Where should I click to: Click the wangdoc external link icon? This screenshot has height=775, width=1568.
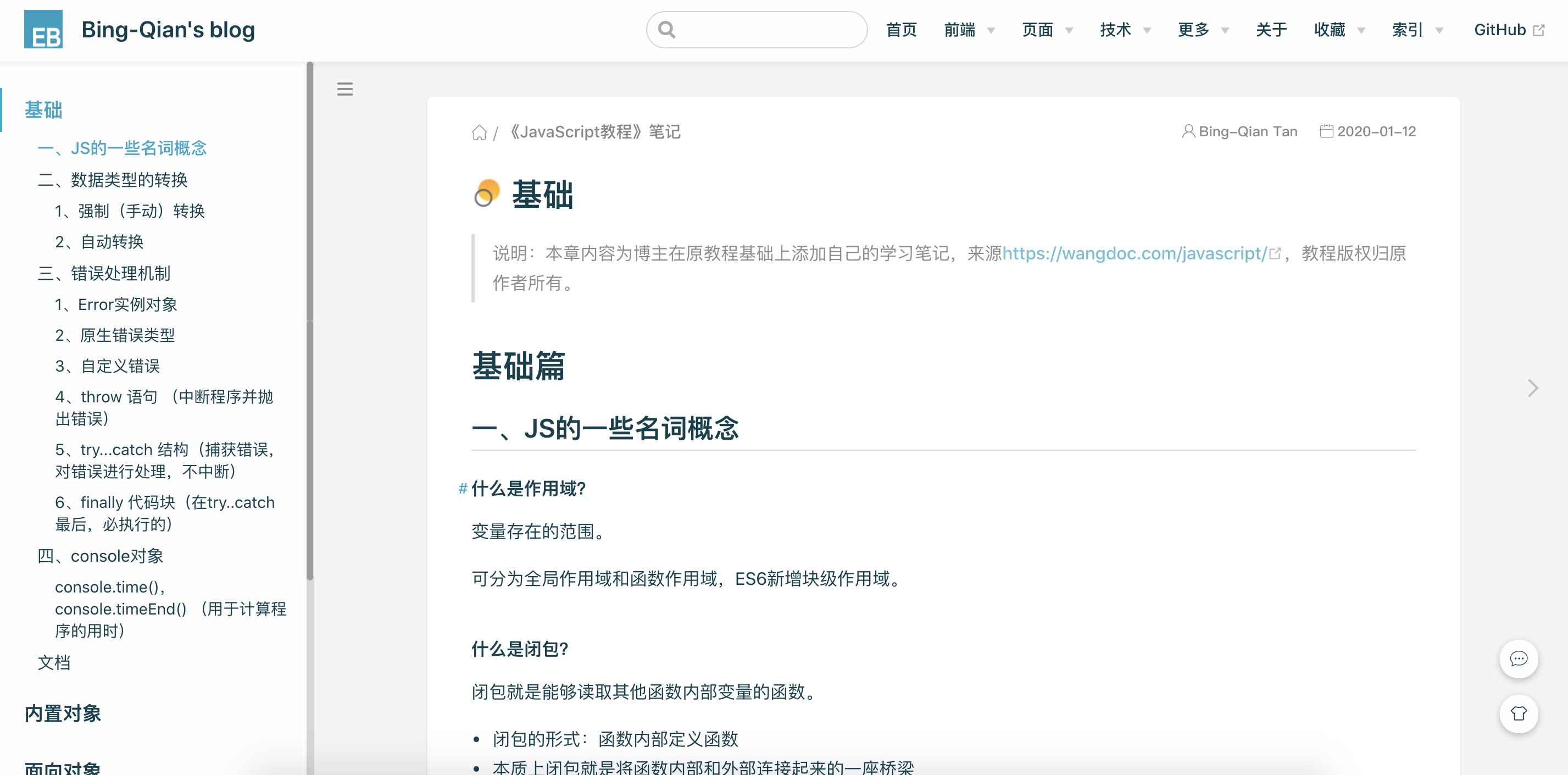(x=1275, y=253)
